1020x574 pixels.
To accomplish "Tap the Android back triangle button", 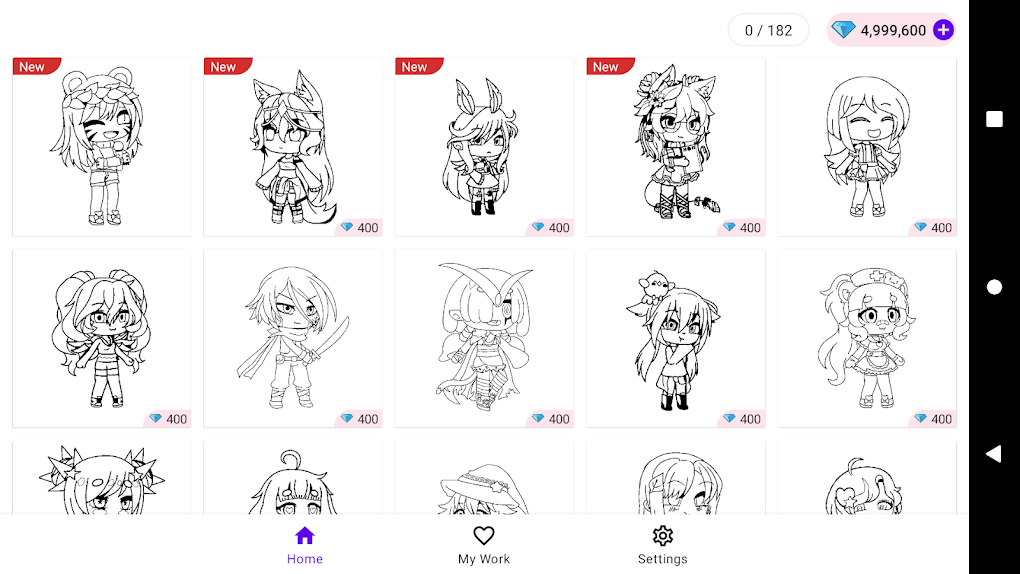I will tap(993, 454).
